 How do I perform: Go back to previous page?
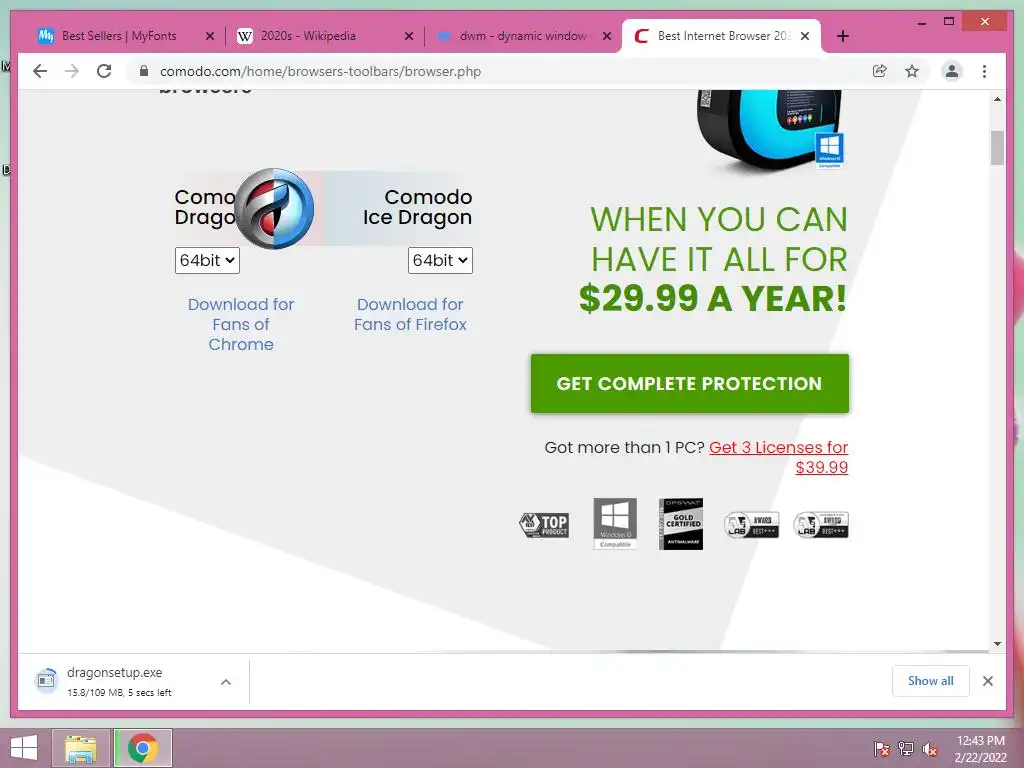click(40, 71)
